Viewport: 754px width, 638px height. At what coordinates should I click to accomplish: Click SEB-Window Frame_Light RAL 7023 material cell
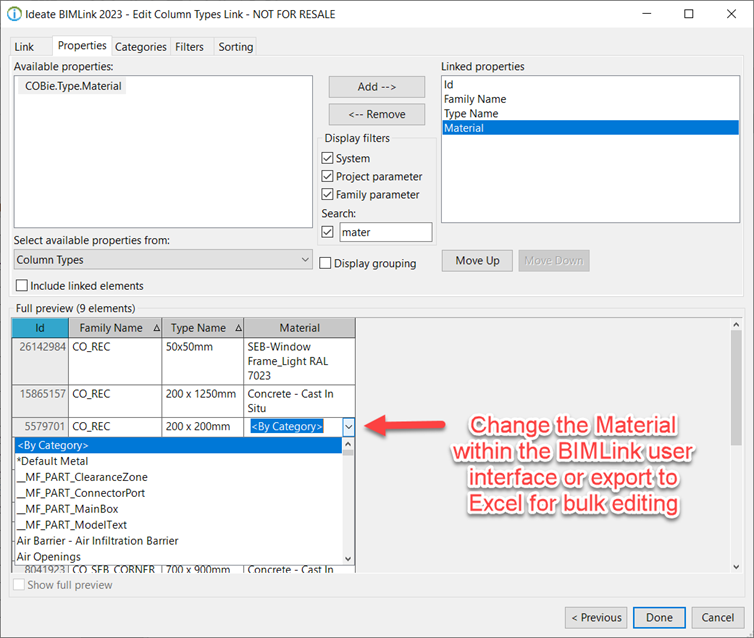(300, 361)
